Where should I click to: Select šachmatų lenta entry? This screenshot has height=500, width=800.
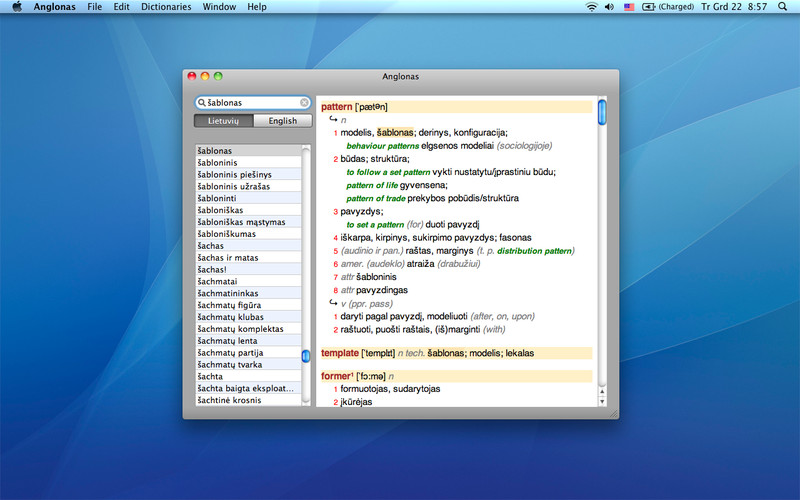(x=248, y=341)
